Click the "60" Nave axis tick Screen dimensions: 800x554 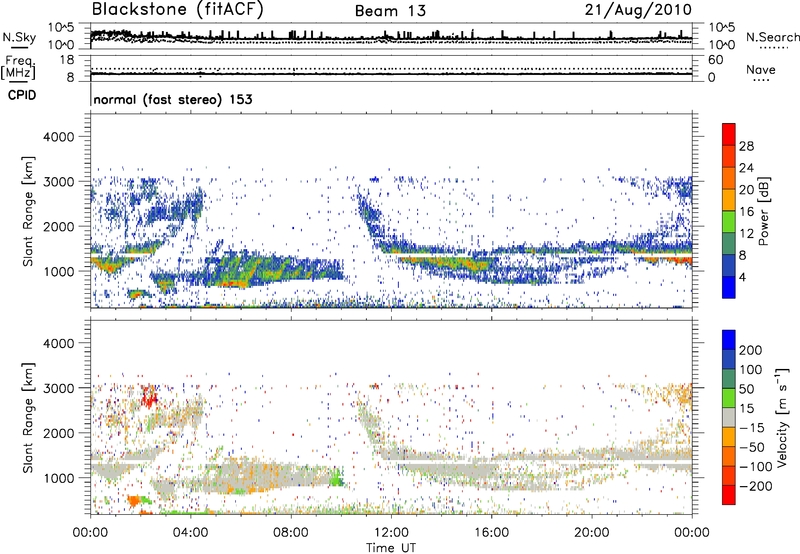tap(716, 60)
